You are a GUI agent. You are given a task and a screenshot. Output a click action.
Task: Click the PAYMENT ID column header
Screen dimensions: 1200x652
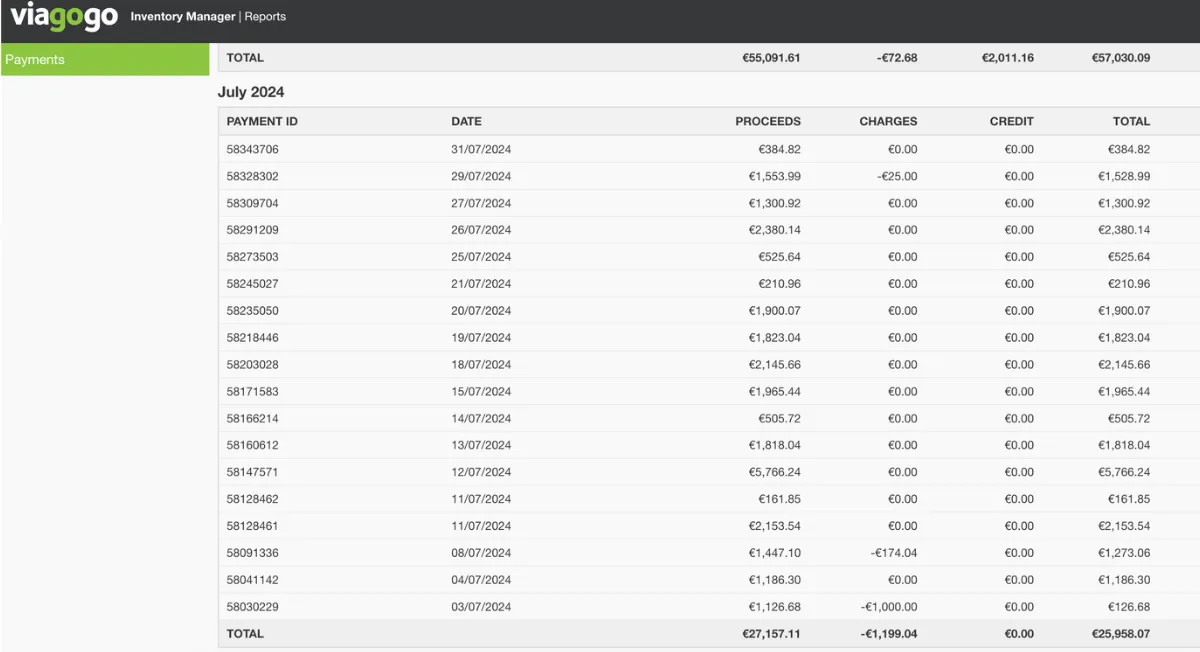[262, 122]
